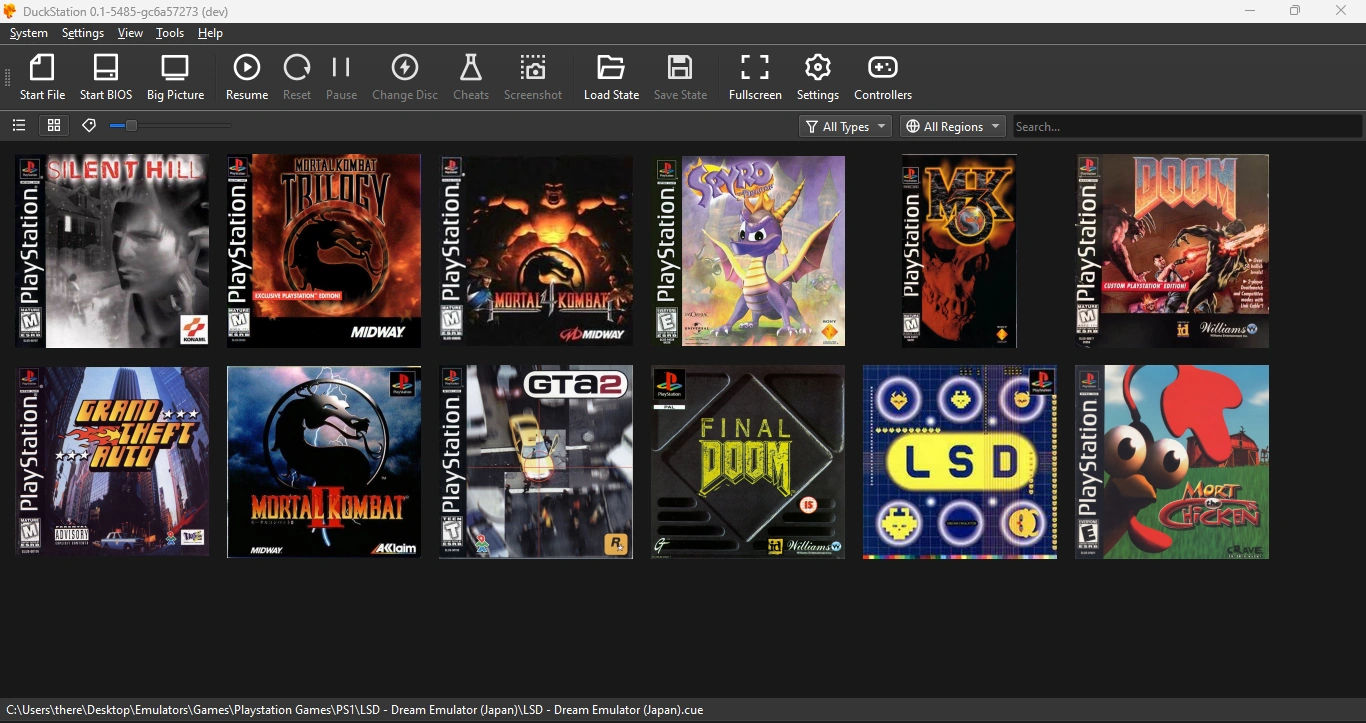The height and width of the screenshot is (723, 1366).
Task: Click the Start BIOS icon
Action: click(105, 75)
